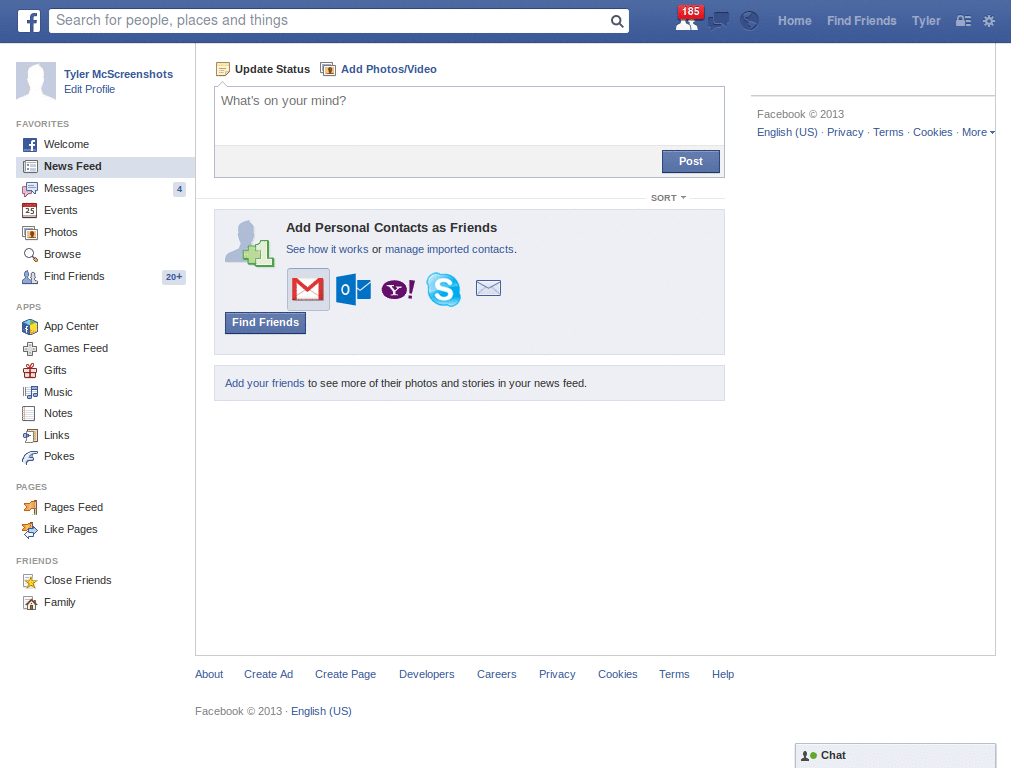Screen dimensions: 1024x768
Task: Click the blue Find Friends button
Action: point(265,323)
